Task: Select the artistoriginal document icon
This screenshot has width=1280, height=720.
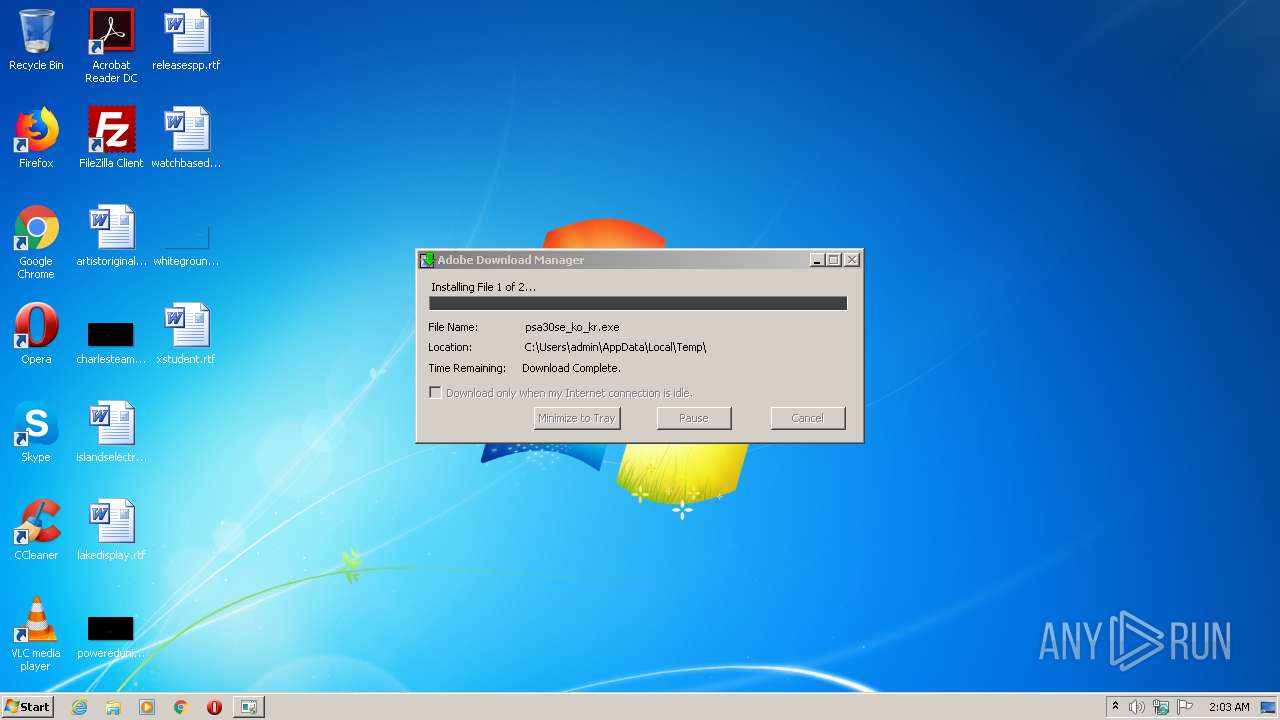Action: pyautogui.click(x=111, y=236)
